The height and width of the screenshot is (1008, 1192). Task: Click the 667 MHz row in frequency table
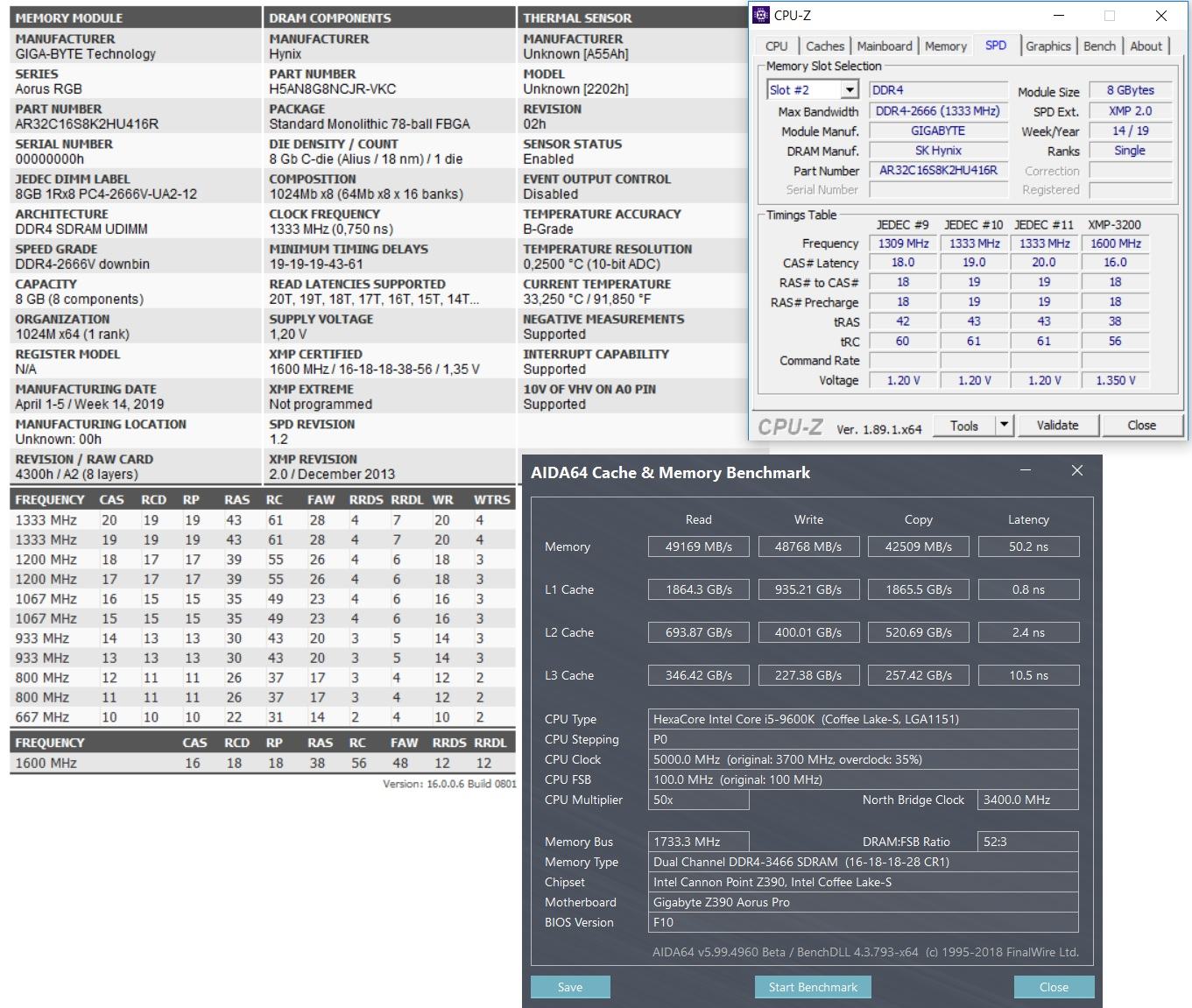click(x=262, y=716)
